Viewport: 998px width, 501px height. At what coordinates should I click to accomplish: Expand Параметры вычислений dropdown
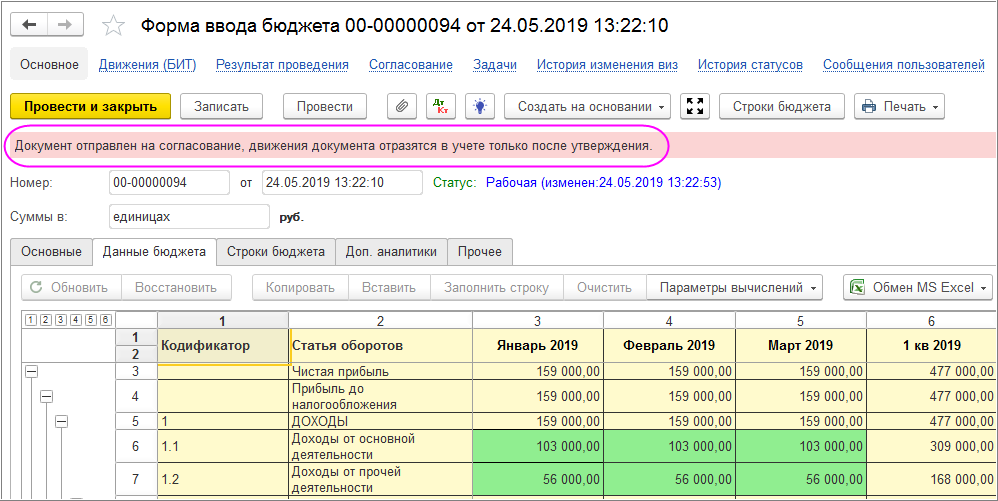click(734, 287)
